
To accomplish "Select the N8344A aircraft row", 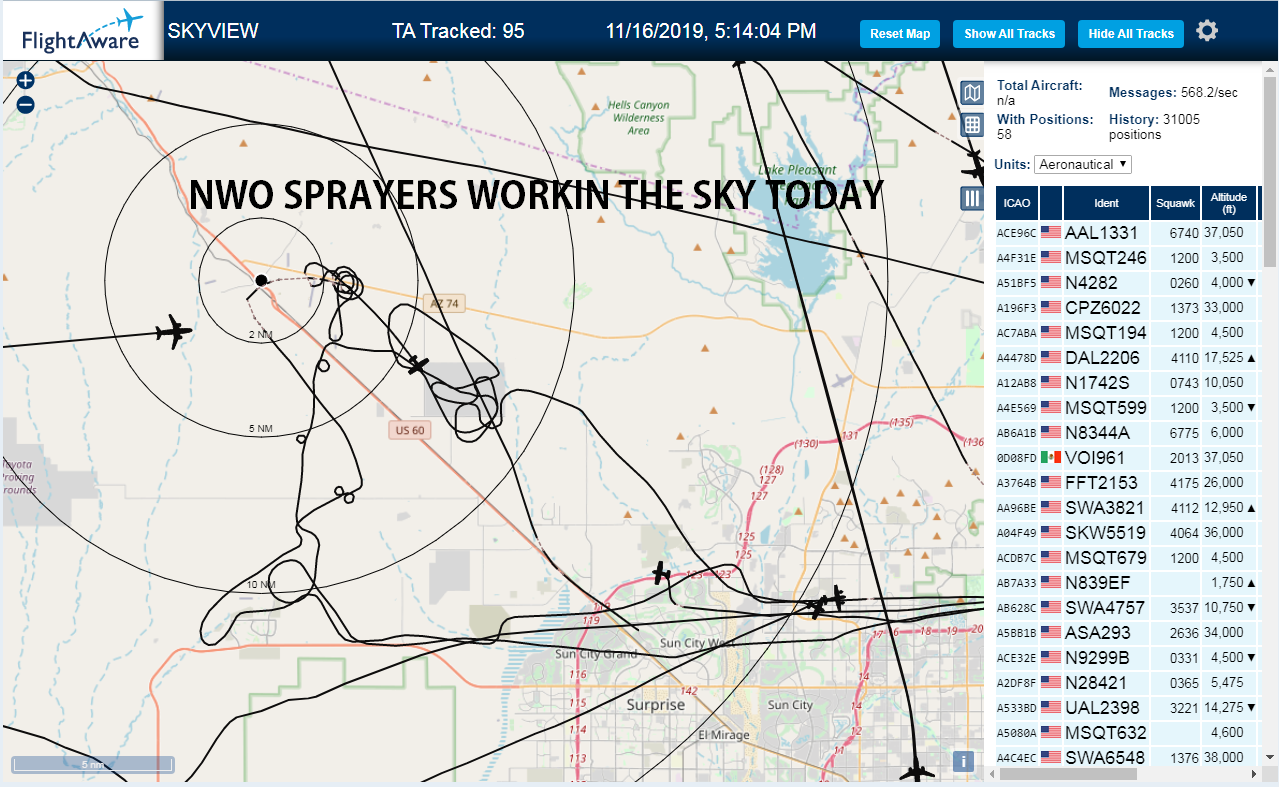I will tap(1127, 432).
